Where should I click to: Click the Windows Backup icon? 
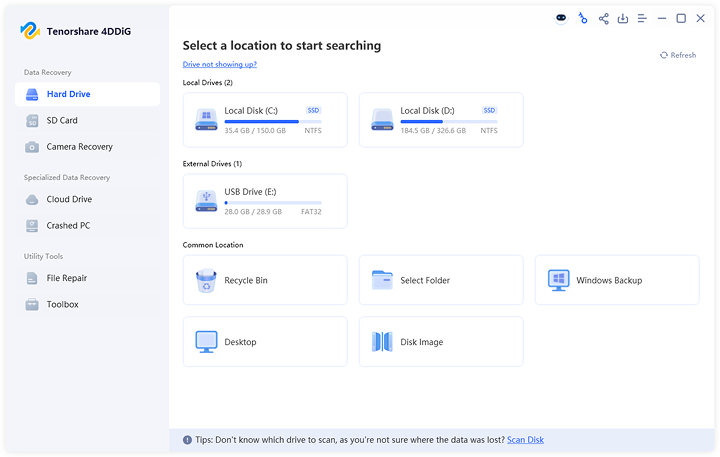click(558, 281)
